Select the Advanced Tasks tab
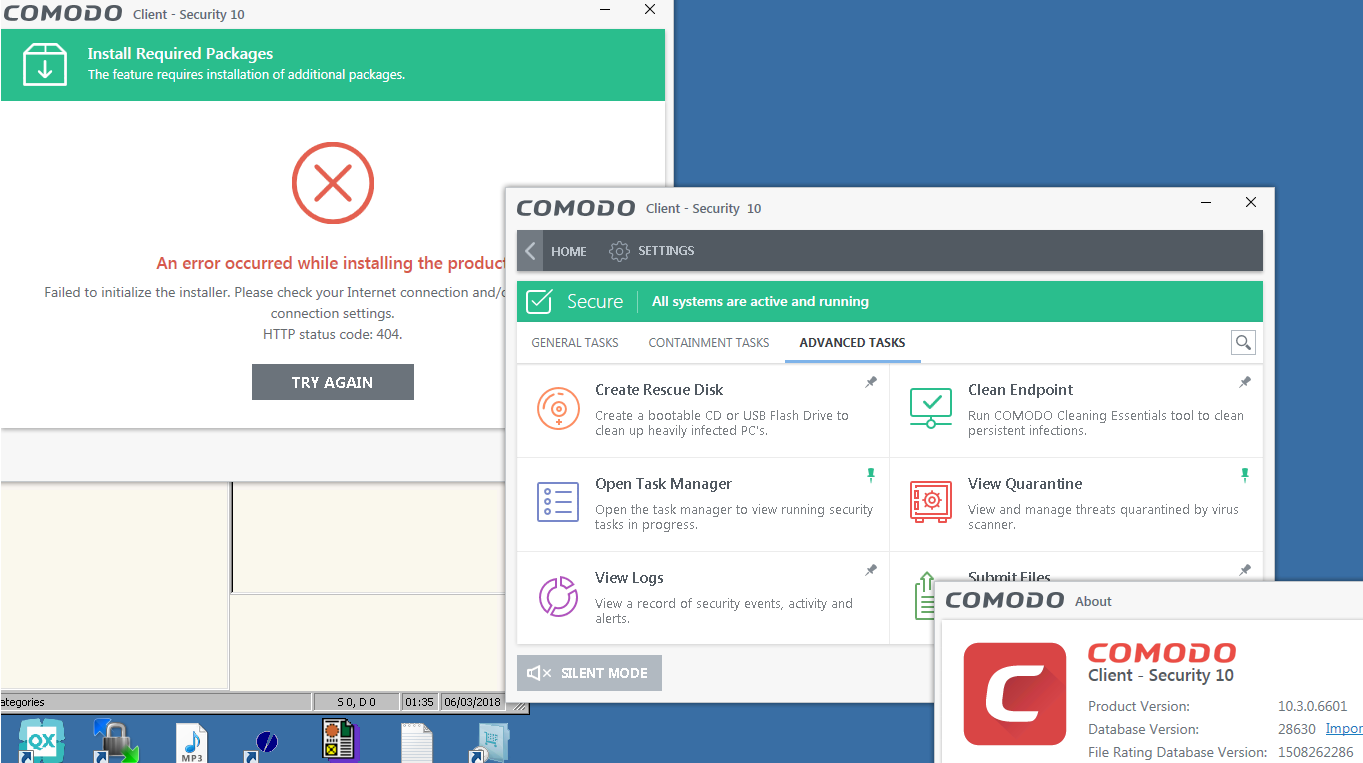Viewport: 1363px width, 763px height. point(852,343)
